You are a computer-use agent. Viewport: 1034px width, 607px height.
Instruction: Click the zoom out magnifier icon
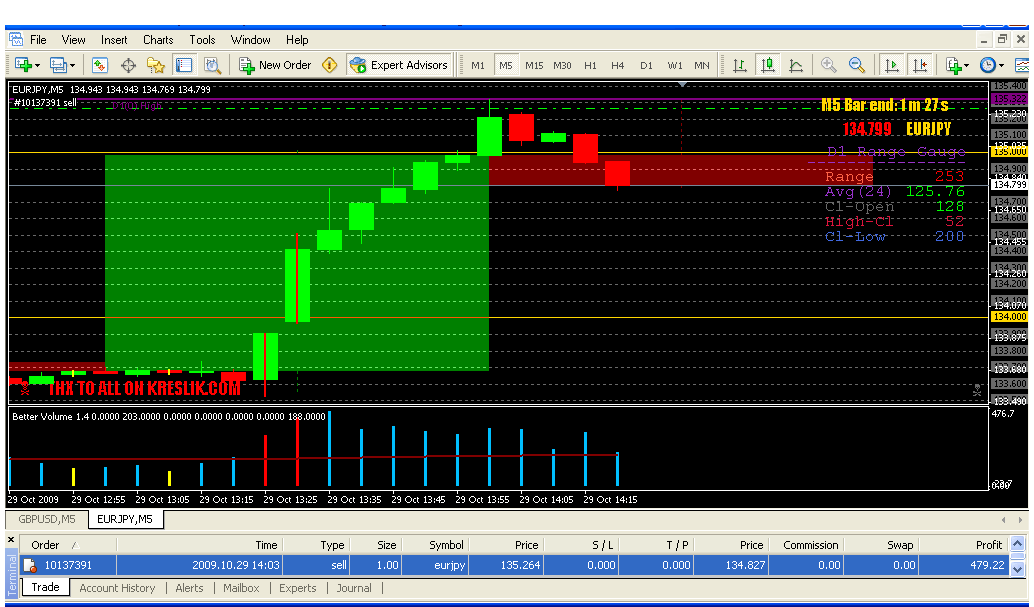tap(857, 65)
